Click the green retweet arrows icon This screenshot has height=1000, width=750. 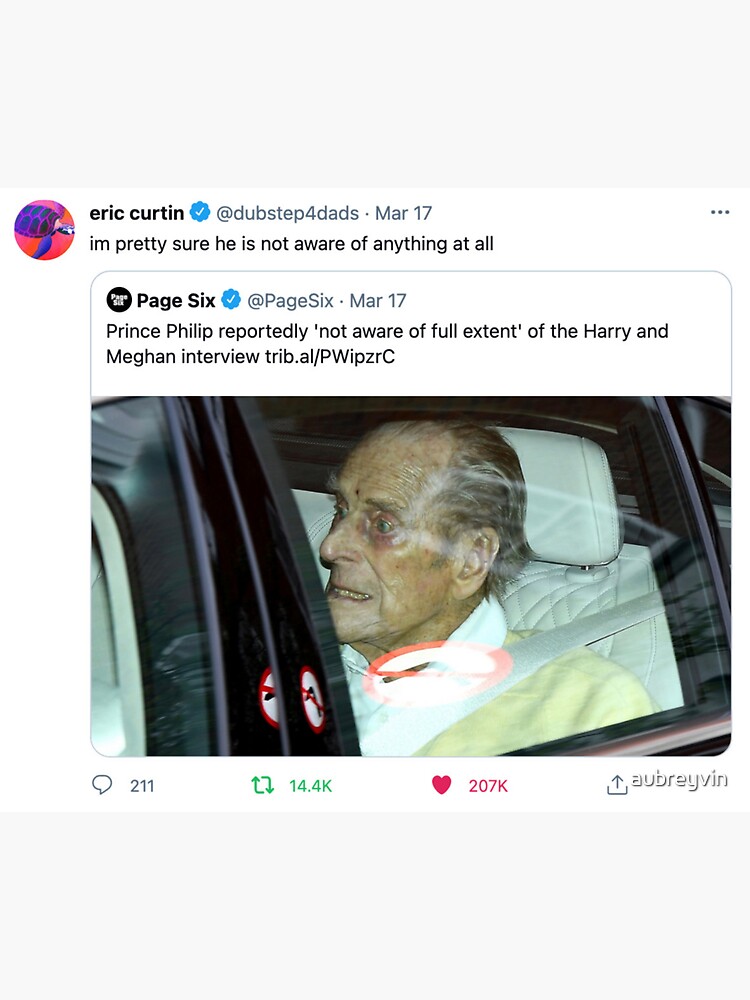263,785
